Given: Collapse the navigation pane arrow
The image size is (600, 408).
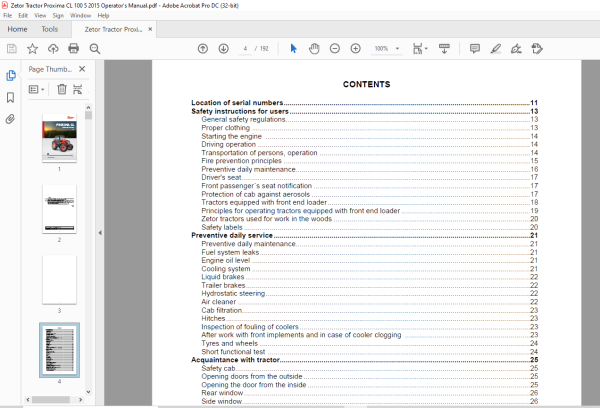Looking at the screenshot, I should point(100,233).
